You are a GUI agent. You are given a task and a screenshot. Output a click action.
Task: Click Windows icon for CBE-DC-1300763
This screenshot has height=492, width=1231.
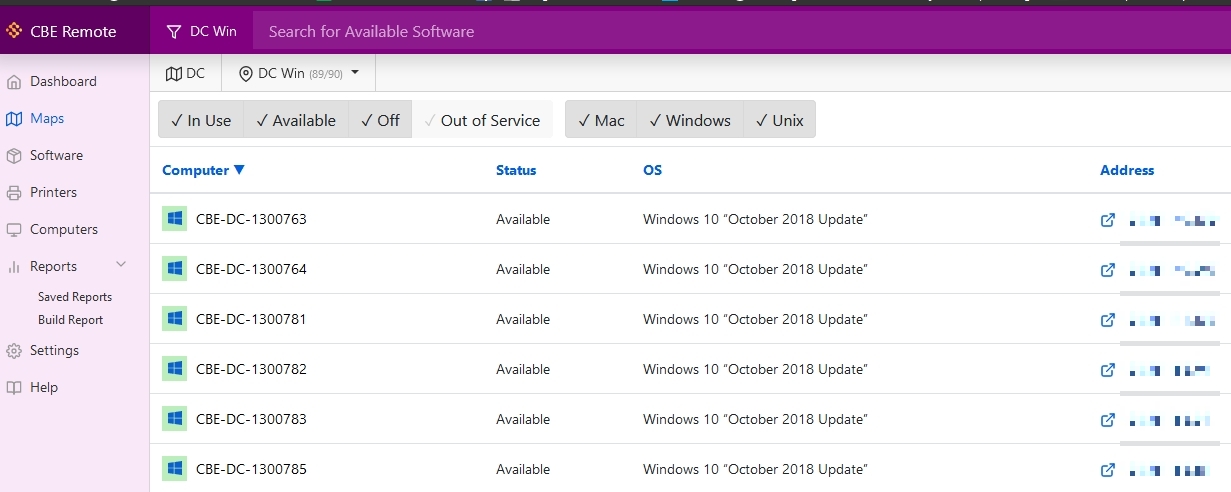click(175, 219)
